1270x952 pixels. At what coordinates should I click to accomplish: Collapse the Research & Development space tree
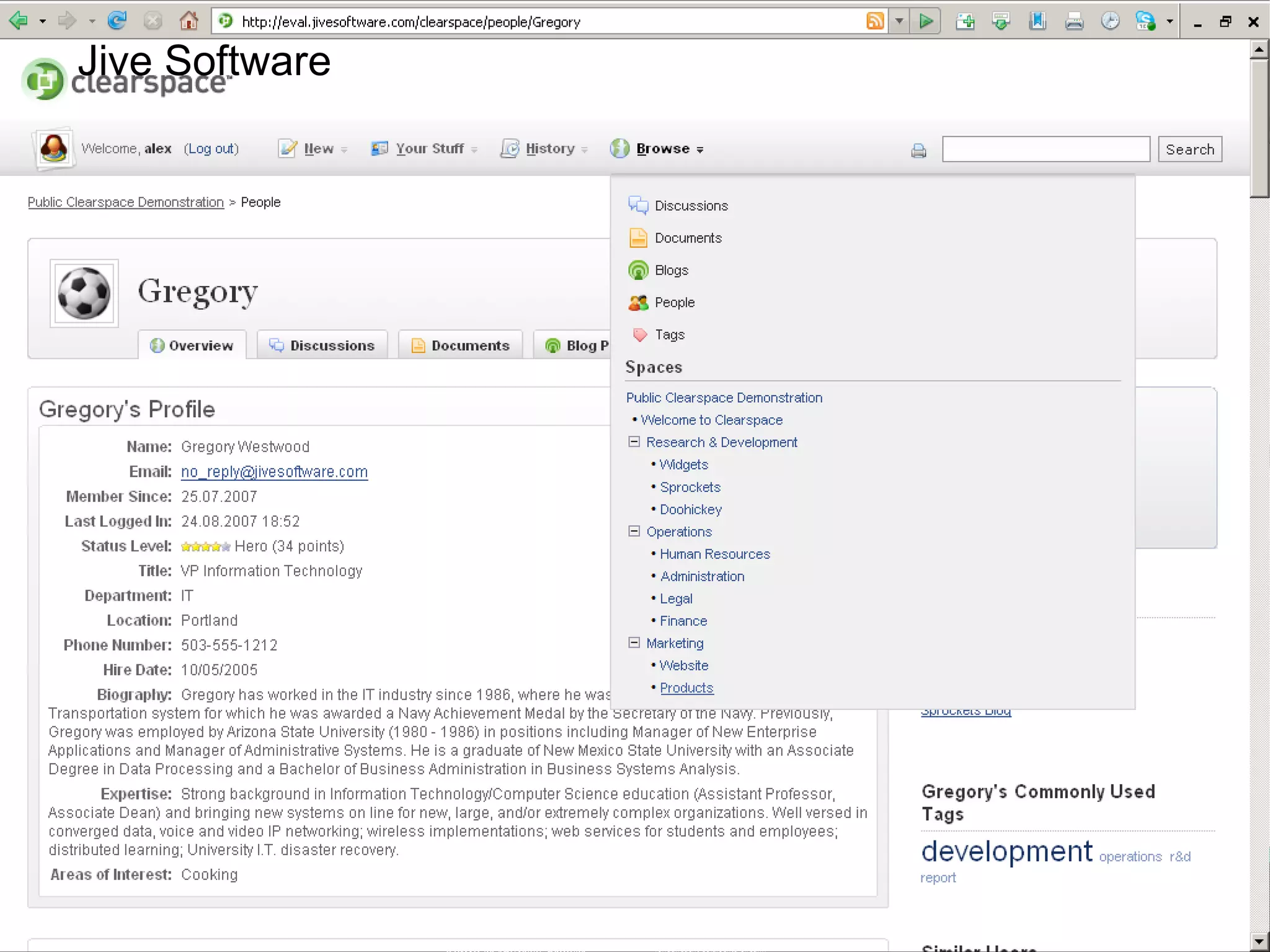634,442
